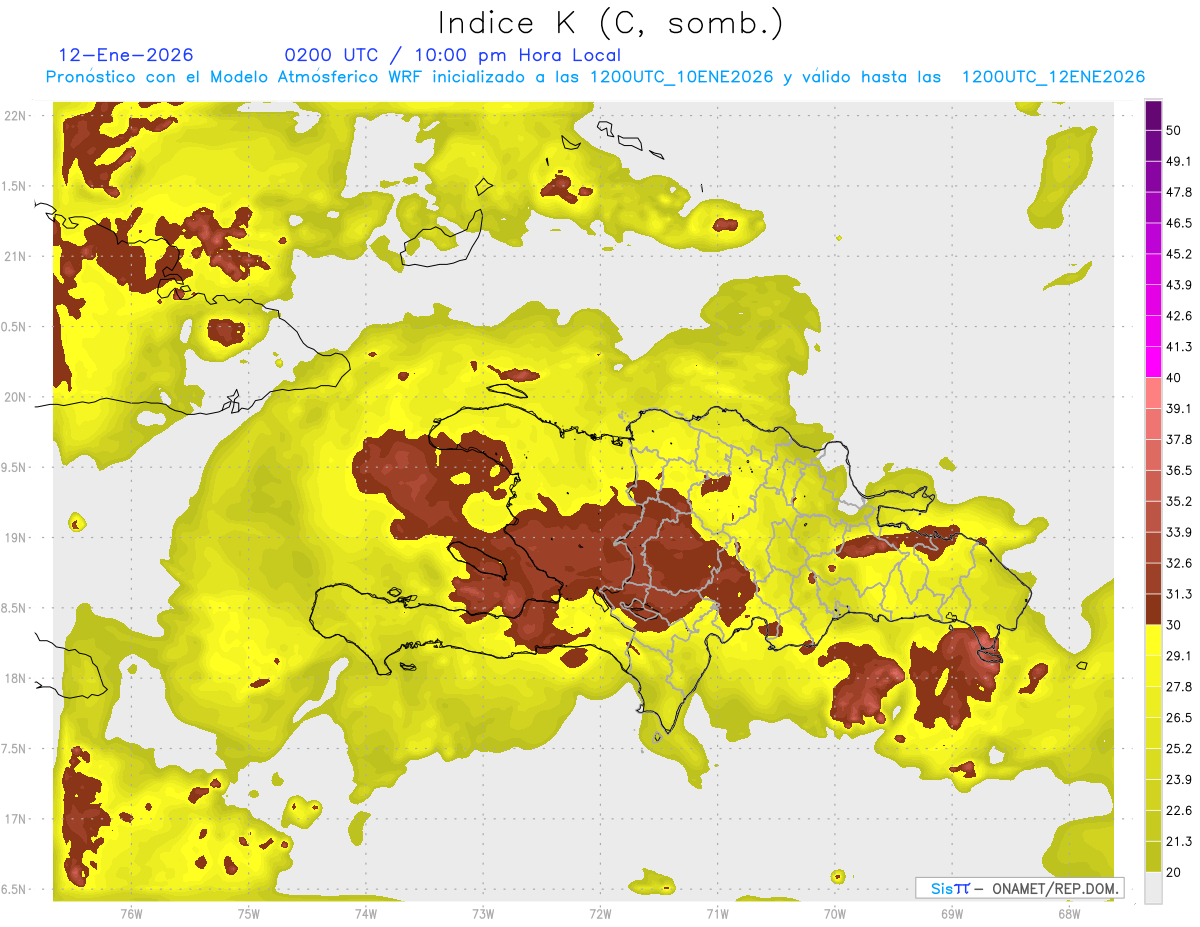This screenshot has height=927, width=1200.
Task: Click the "75W" longitude label
Action: pyautogui.click(x=249, y=914)
